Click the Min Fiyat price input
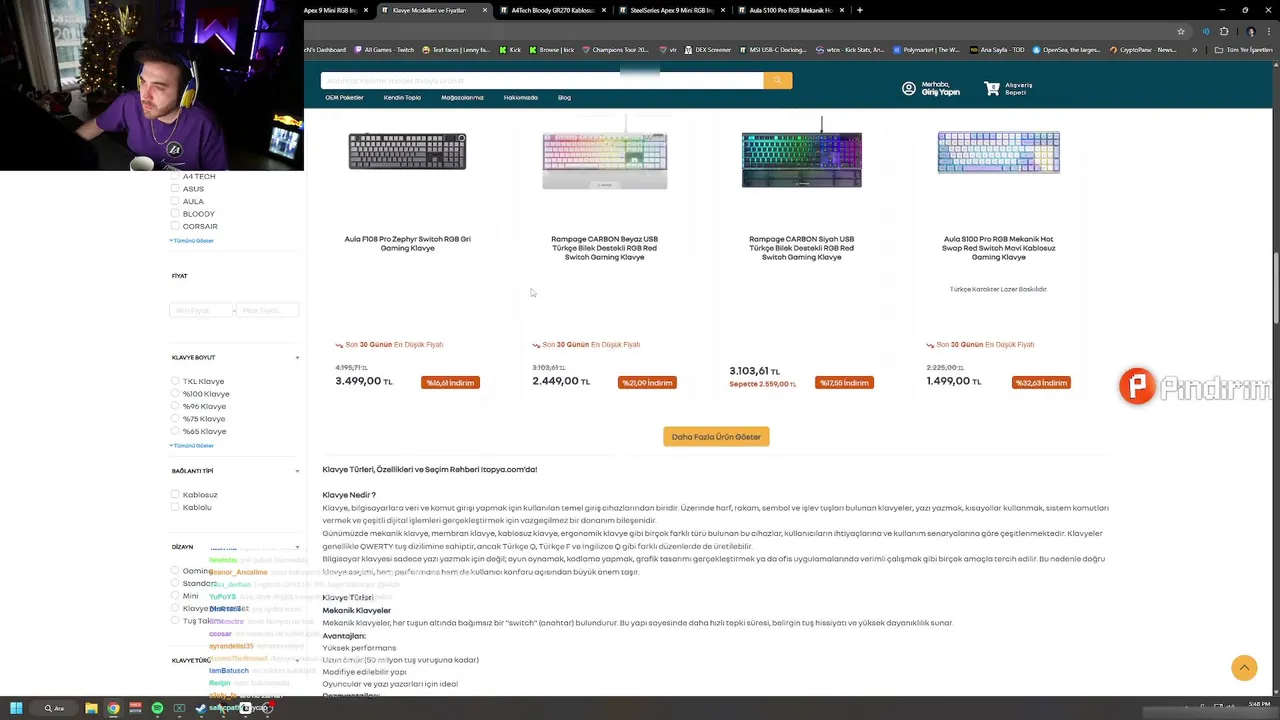 tap(201, 310)
